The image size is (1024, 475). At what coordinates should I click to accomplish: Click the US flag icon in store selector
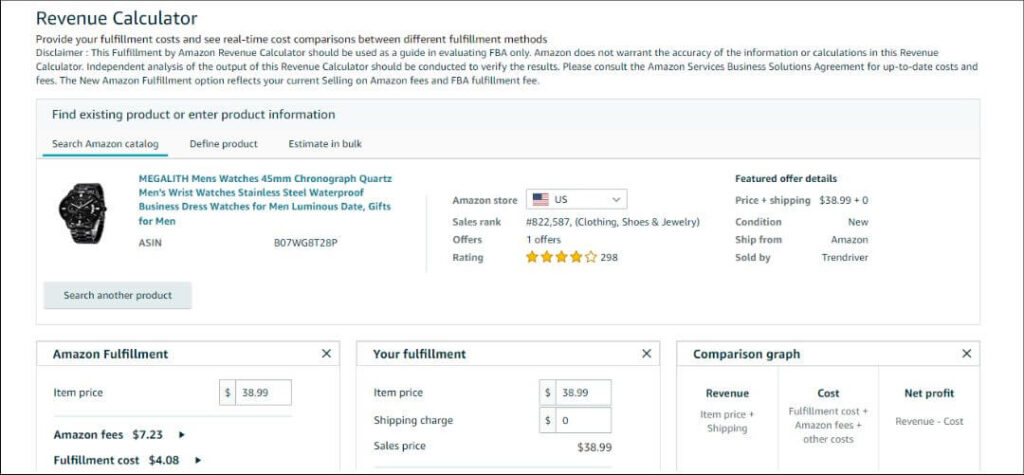coord(540,199)
